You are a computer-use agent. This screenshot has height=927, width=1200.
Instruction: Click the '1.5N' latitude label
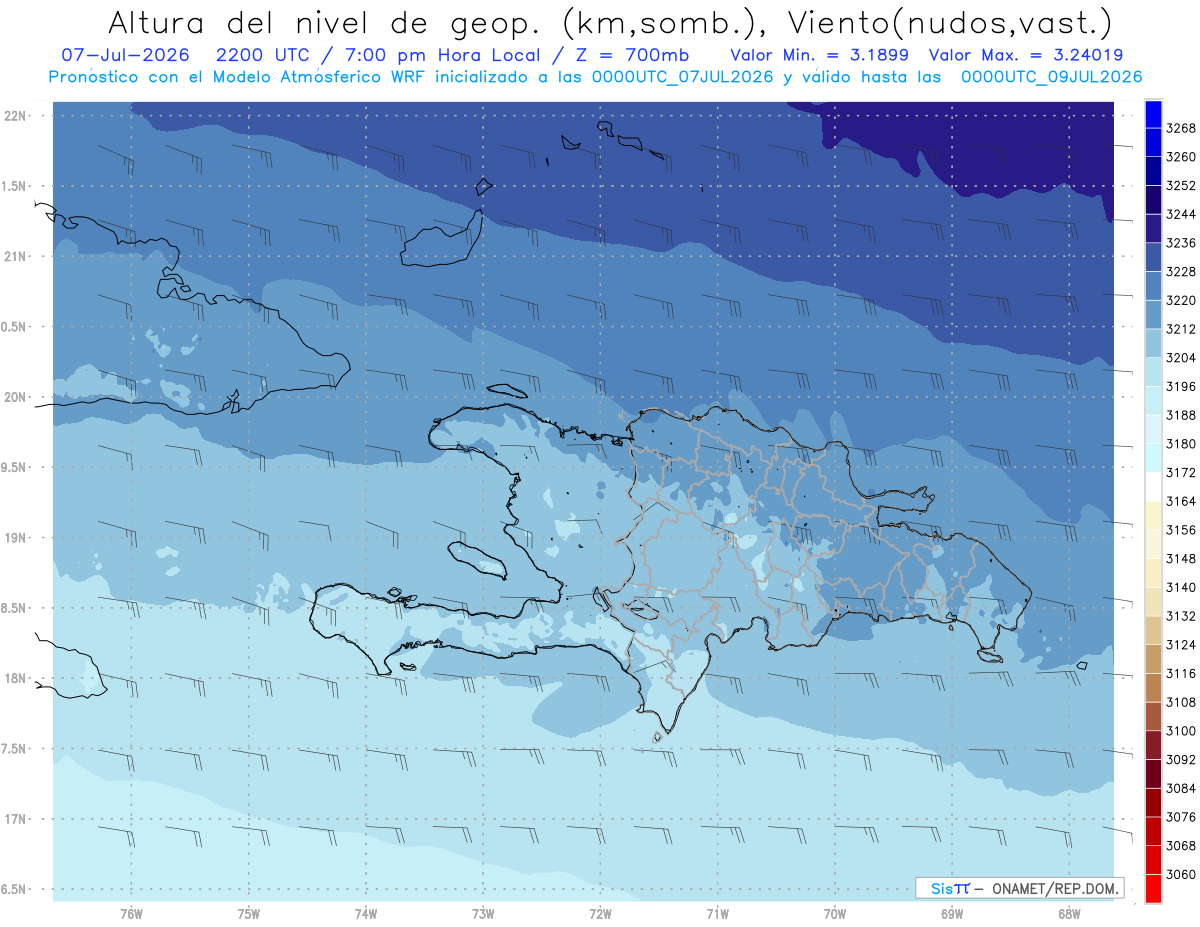pyautogui.click(x=14, y=186)
